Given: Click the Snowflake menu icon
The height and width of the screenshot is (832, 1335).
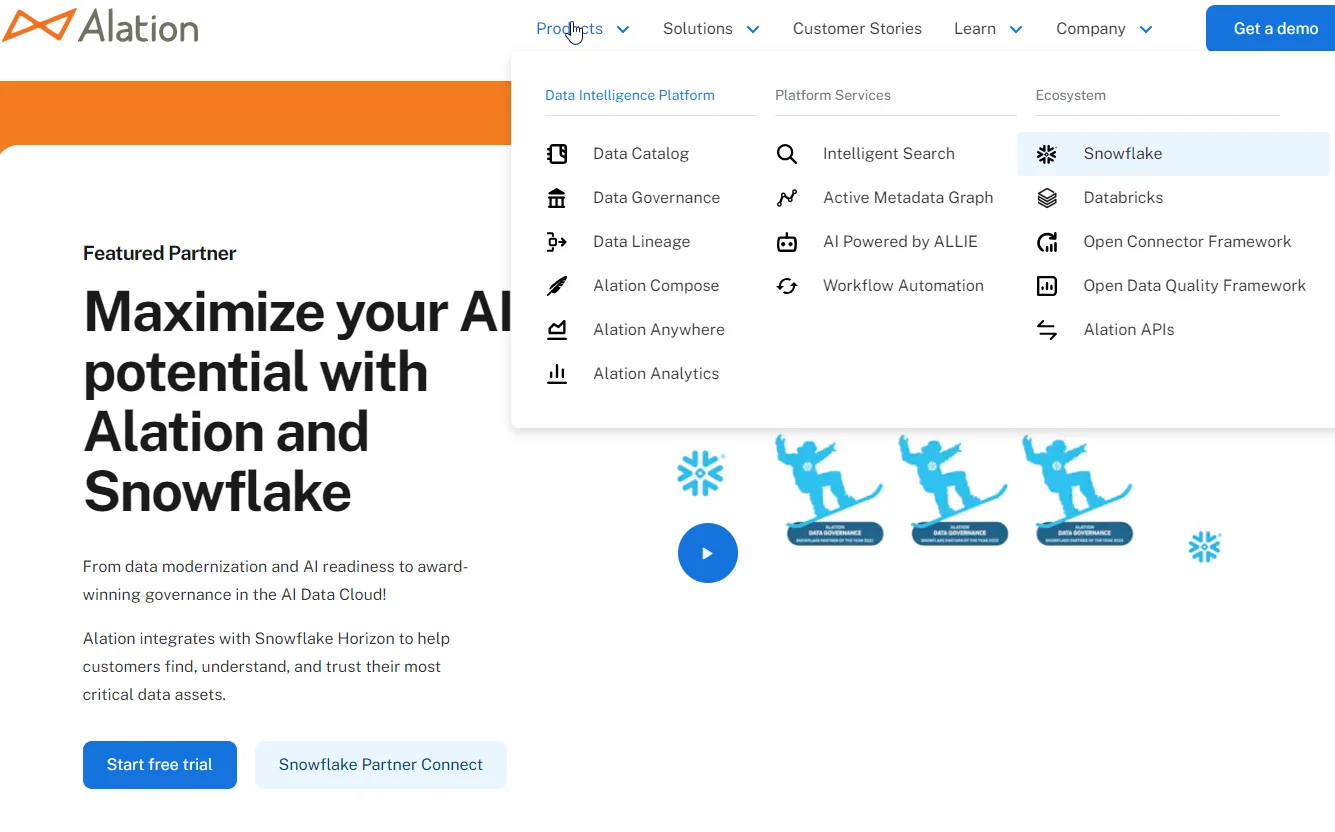Looking at the screenshot, I should [1047, 154].
